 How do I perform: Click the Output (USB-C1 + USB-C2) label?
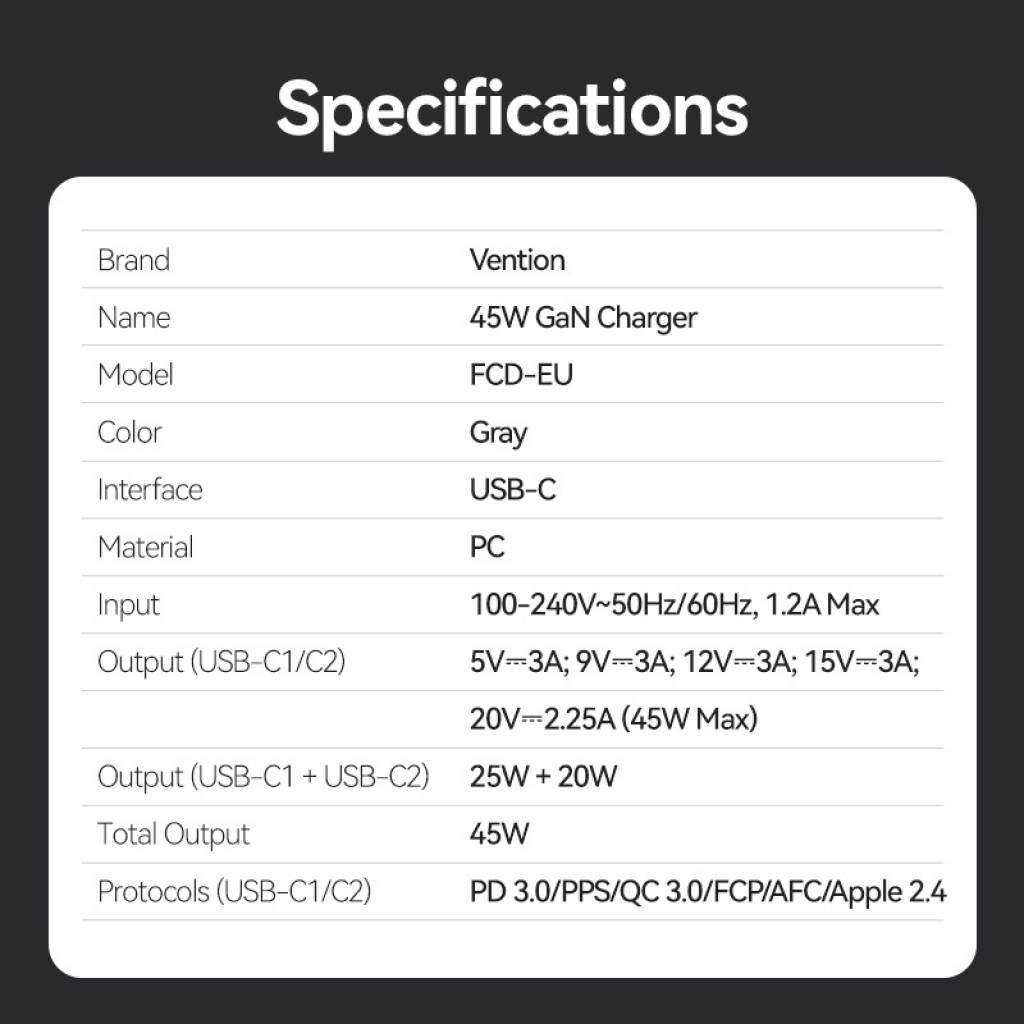coord(263,777)
